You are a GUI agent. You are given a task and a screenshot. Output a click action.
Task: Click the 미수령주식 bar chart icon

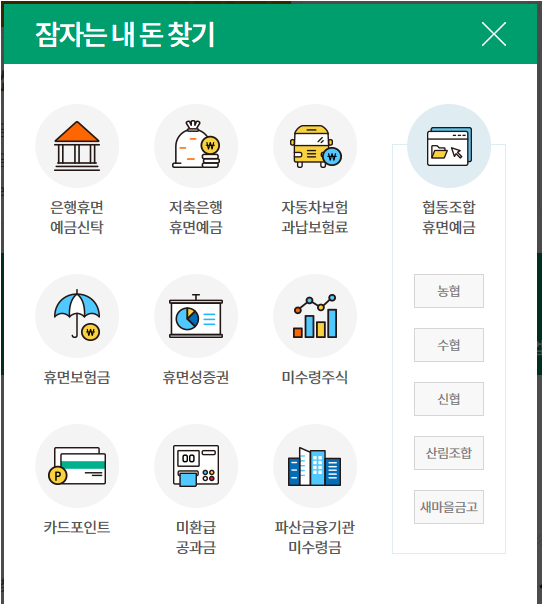pos(315,316)
